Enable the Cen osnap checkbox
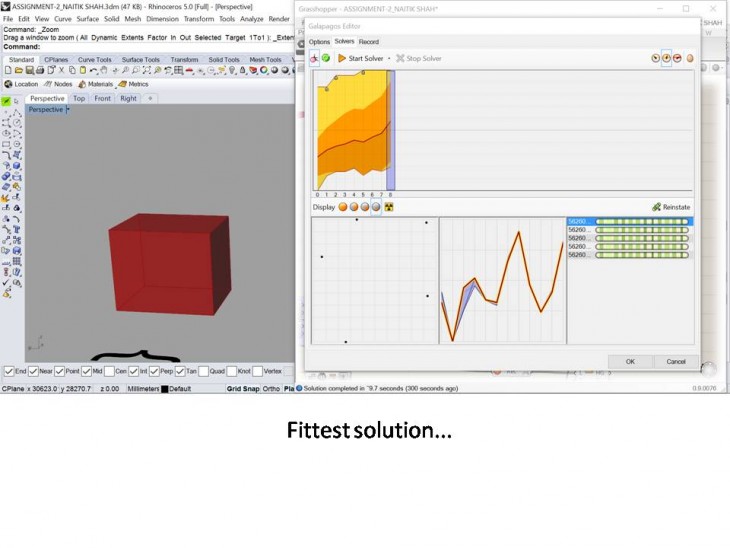 tap(109, 372)
